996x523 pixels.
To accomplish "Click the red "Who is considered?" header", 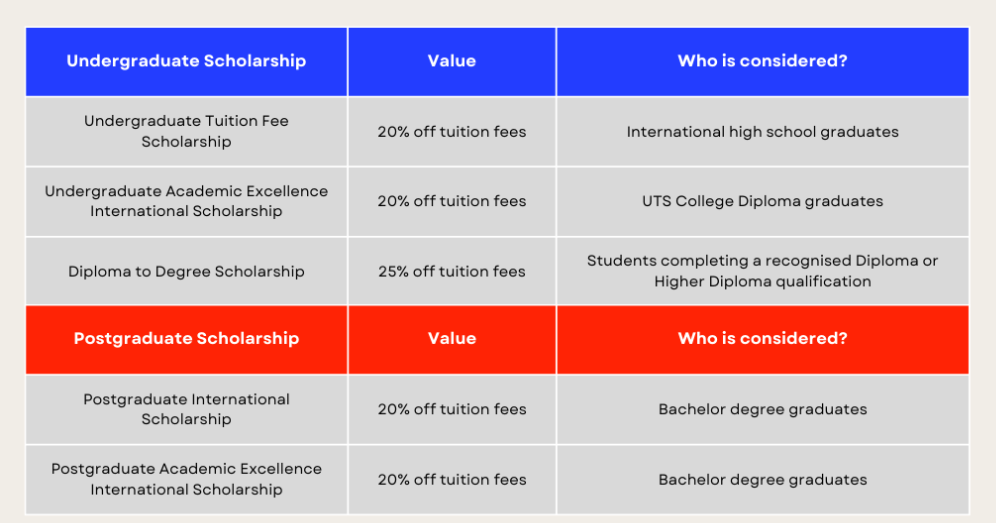I will click(762, 339).
